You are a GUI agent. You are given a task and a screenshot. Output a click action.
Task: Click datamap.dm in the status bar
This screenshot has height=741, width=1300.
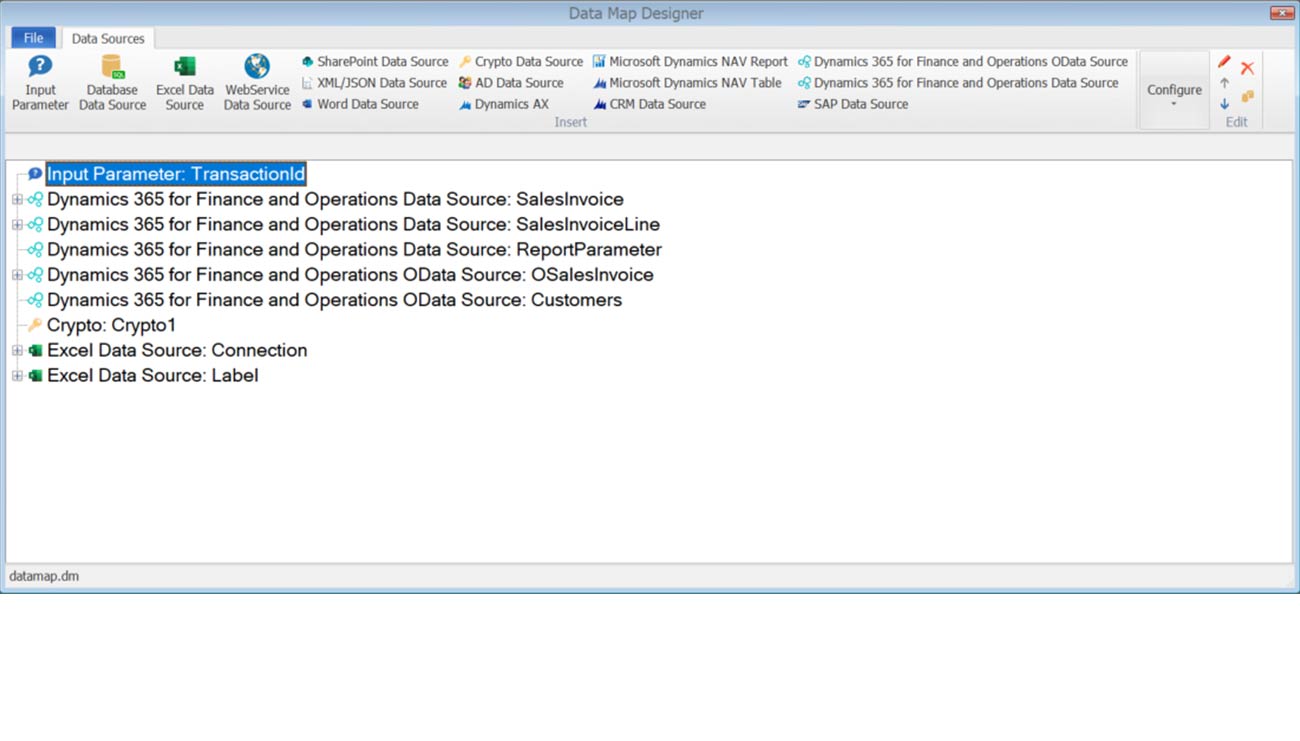(x=44, y=576)
